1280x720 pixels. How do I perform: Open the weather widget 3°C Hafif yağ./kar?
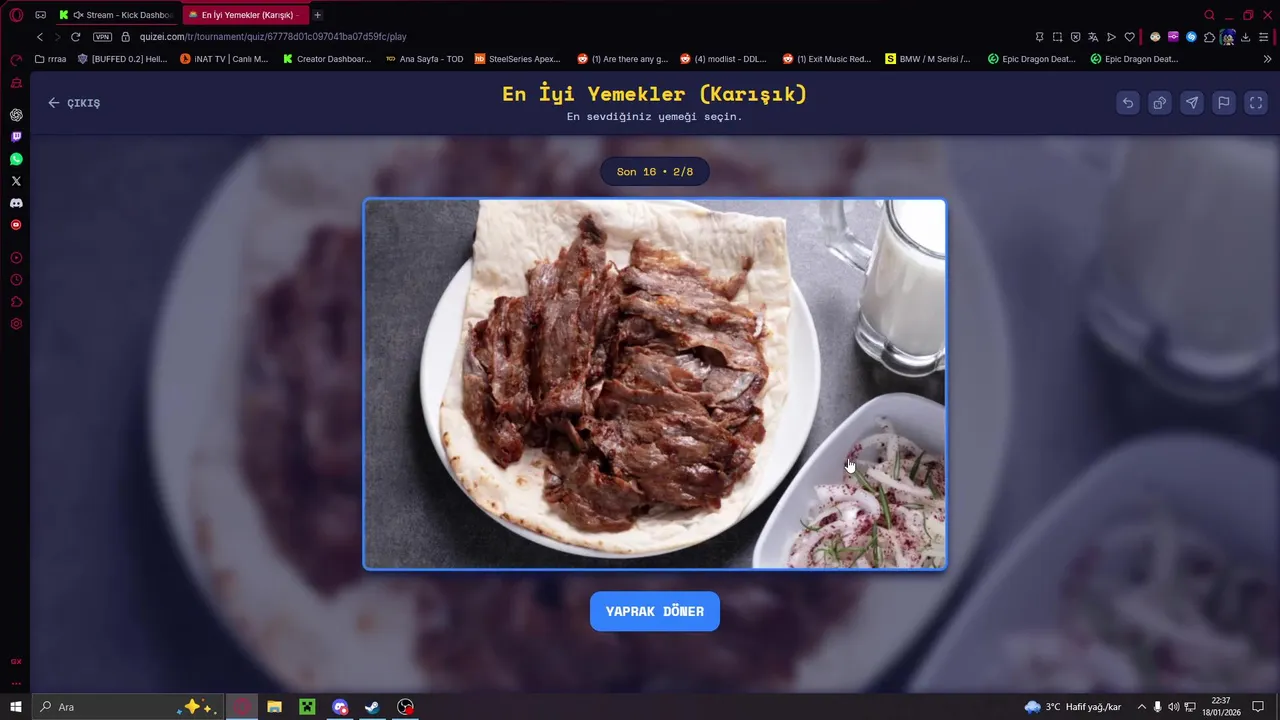click(x=1073, y=707)
